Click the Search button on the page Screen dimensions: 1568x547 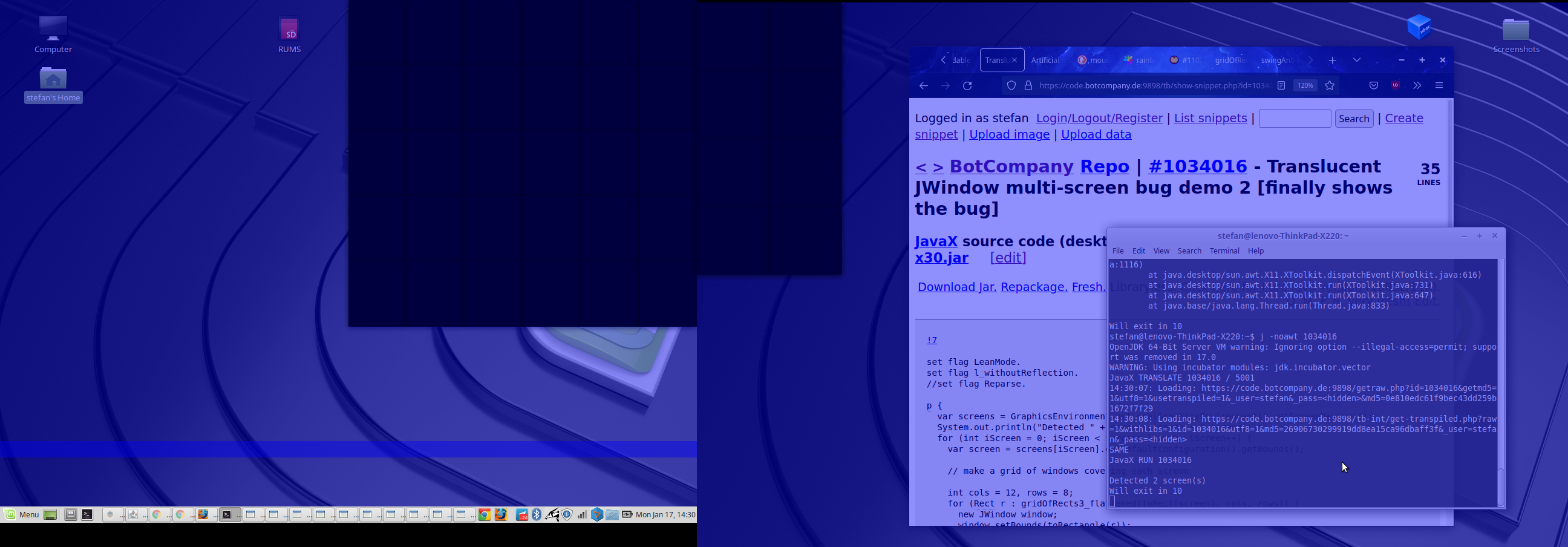(1353, 119)
